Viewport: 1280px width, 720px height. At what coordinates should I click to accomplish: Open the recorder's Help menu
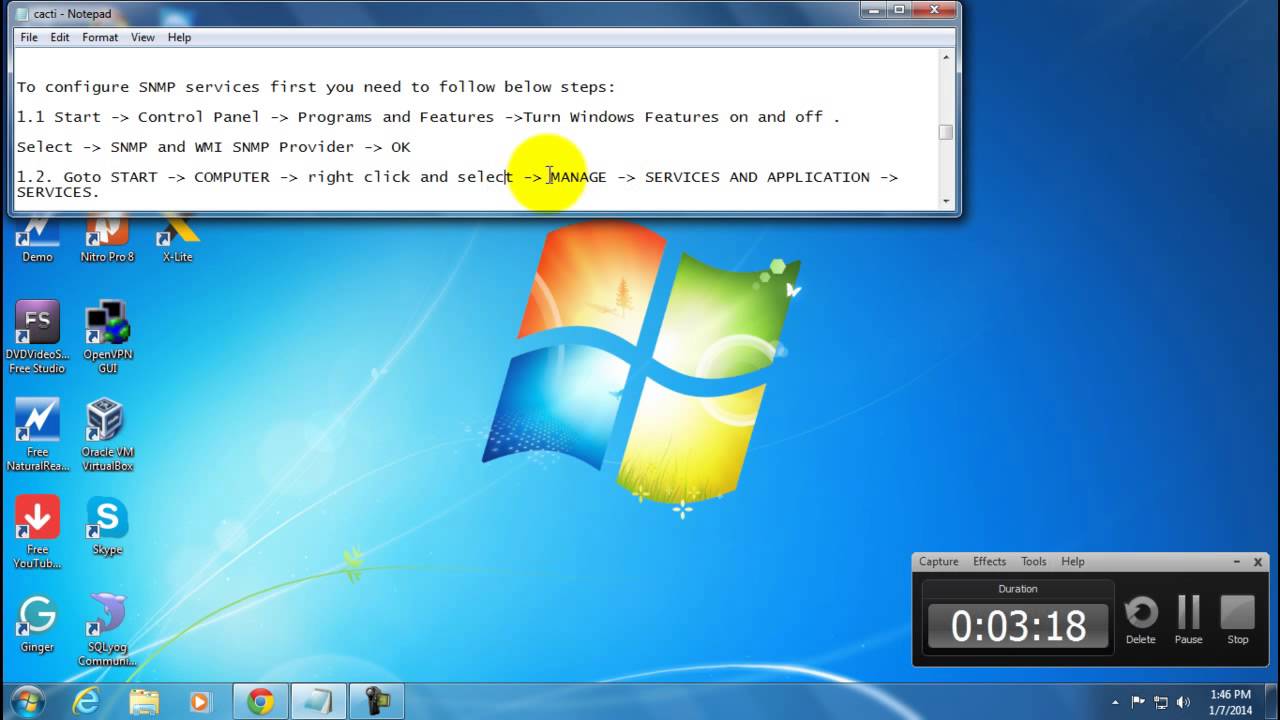pos(1073,561)
